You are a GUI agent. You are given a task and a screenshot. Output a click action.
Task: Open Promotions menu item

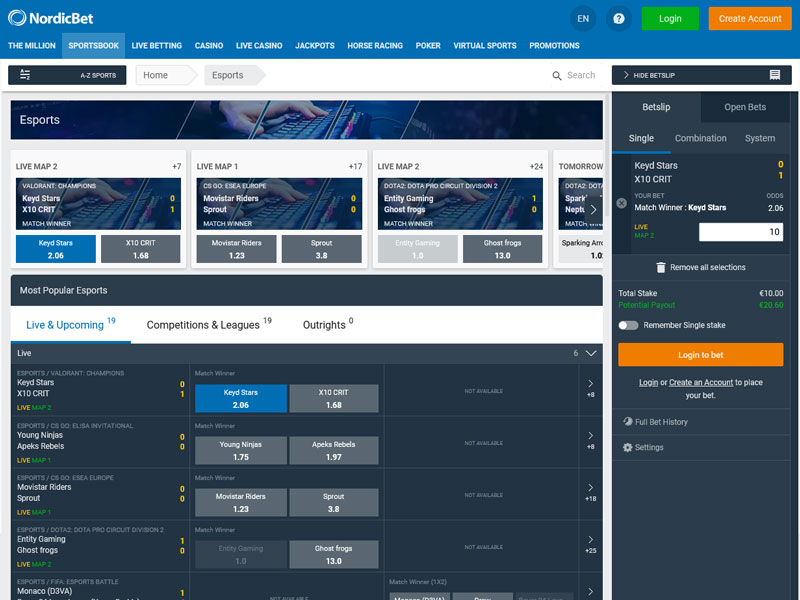(554, 45)
